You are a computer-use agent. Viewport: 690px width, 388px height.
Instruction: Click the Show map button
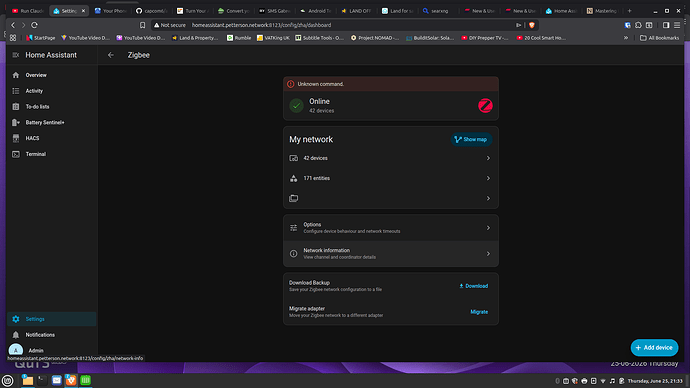pyautogui.click(x=471, y=139)
